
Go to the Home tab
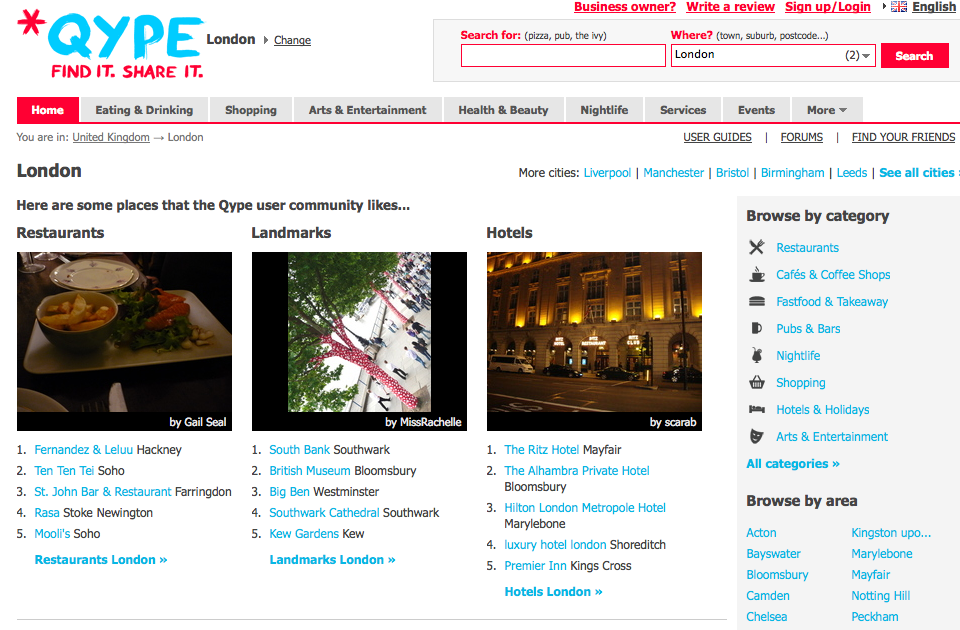pyautogui.click(x=48, y=110)
